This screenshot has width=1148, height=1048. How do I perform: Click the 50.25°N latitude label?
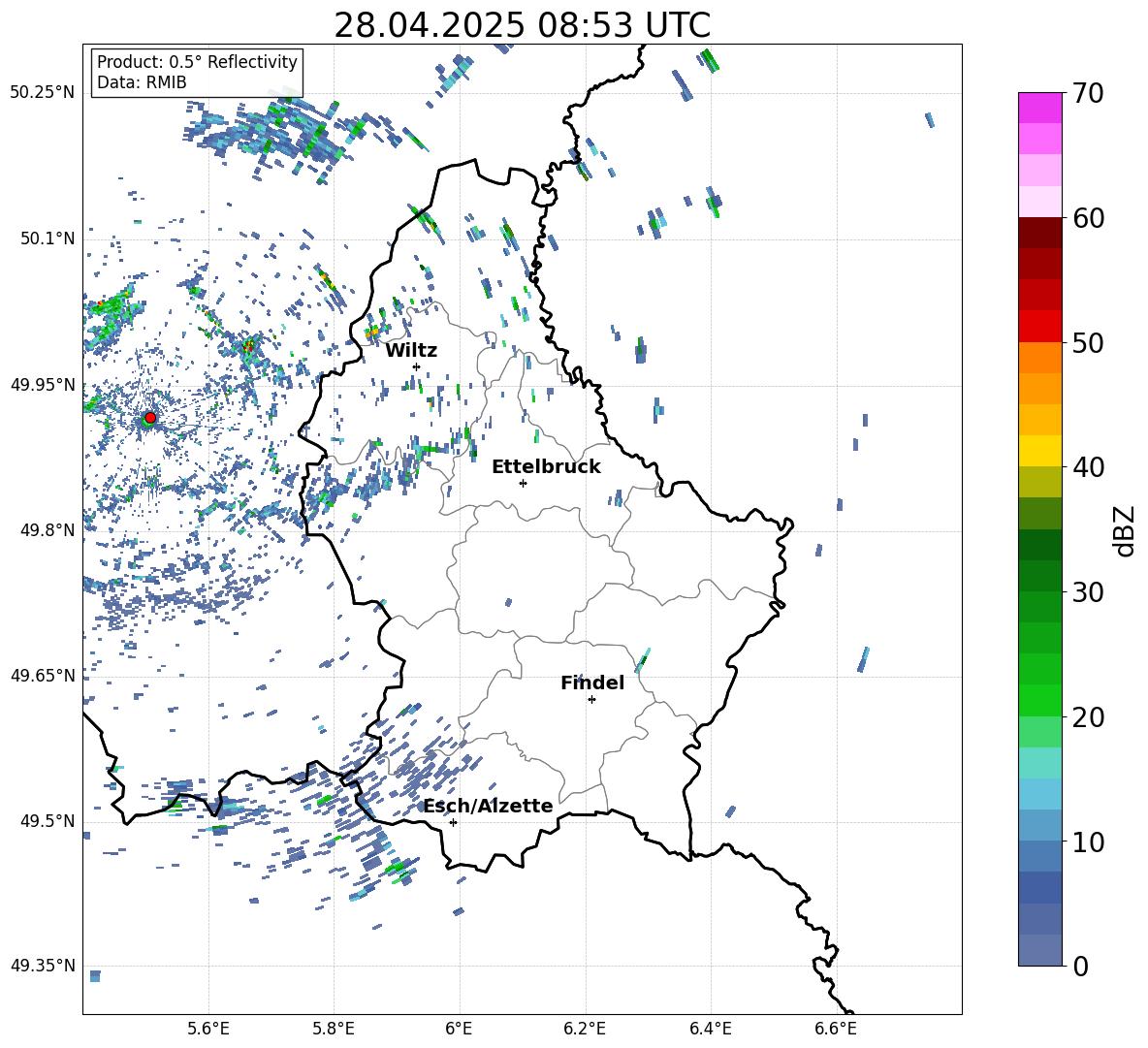point(43,93)
